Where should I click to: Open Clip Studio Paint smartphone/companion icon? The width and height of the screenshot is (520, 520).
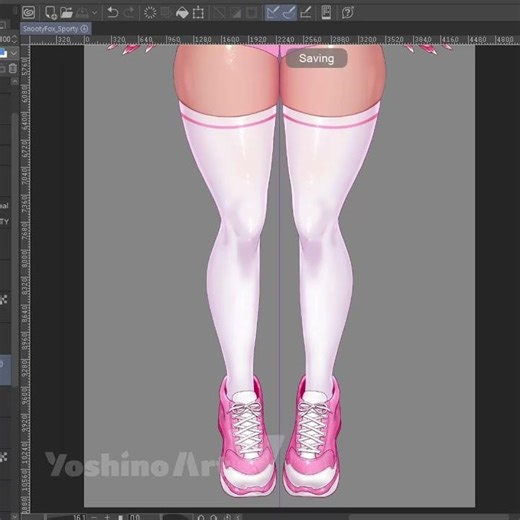click(326, 13)
